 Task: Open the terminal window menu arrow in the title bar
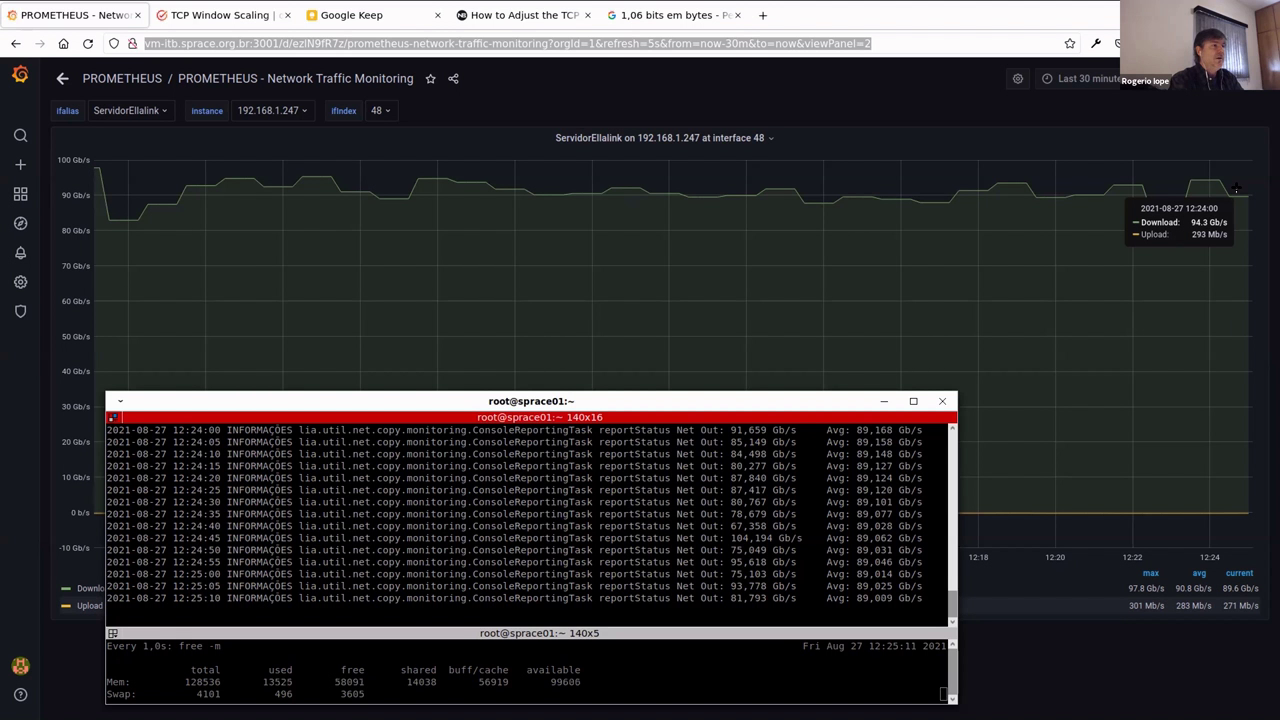pos(120,401)
